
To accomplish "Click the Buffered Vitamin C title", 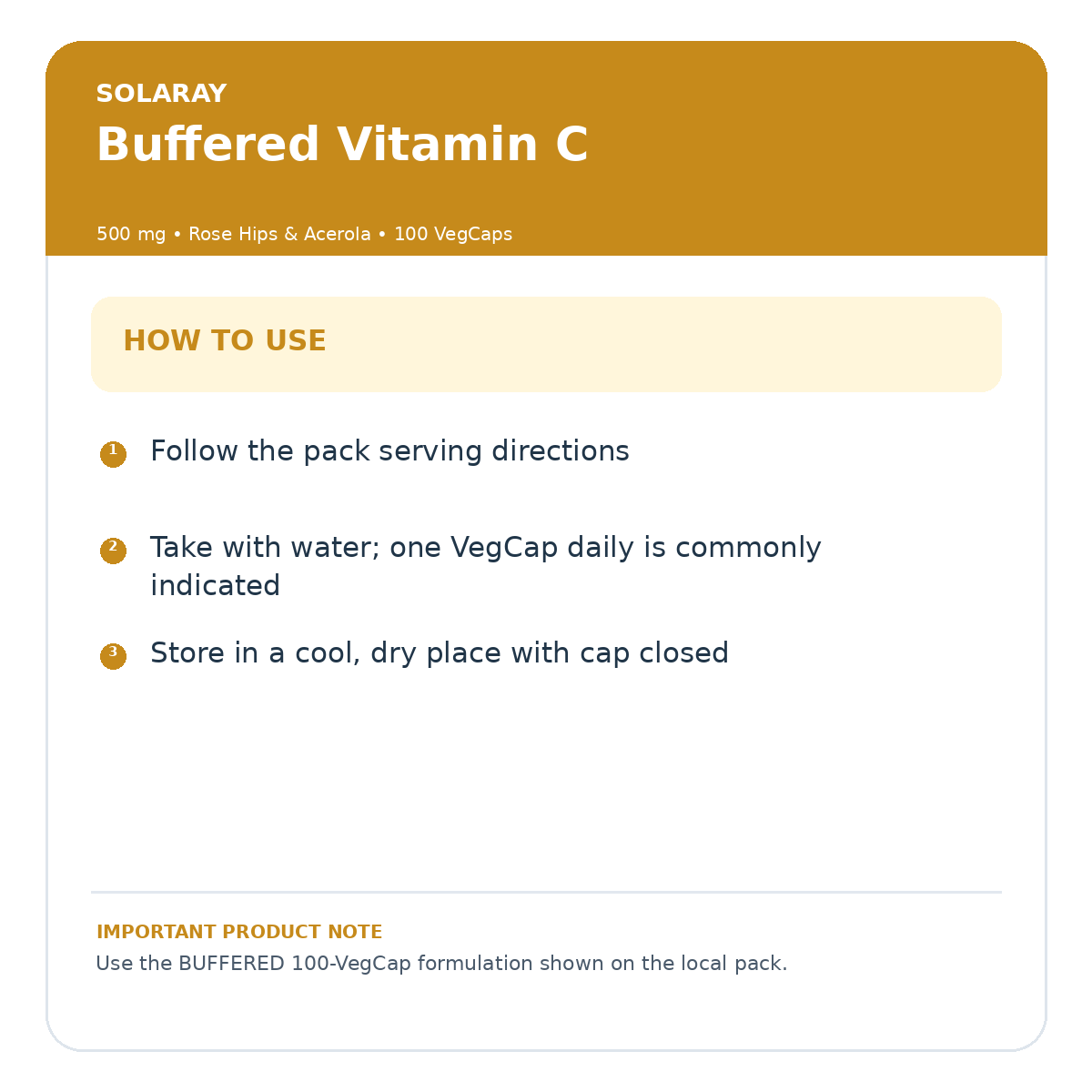I will click(342, 145).
